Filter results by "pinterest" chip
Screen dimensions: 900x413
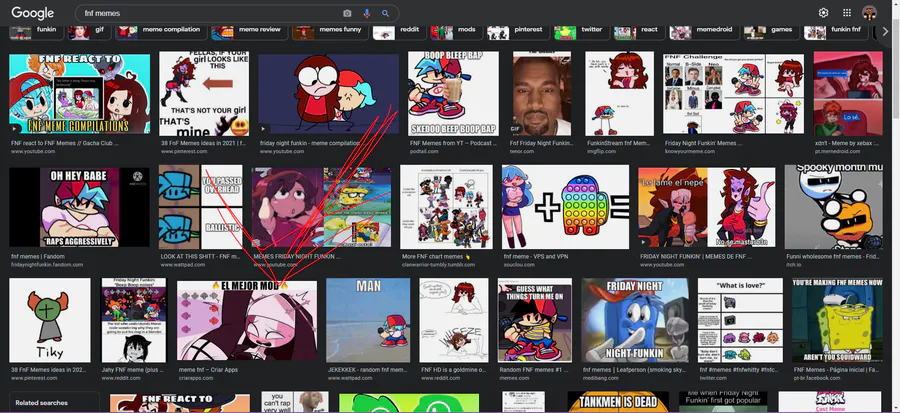(517, 30)
